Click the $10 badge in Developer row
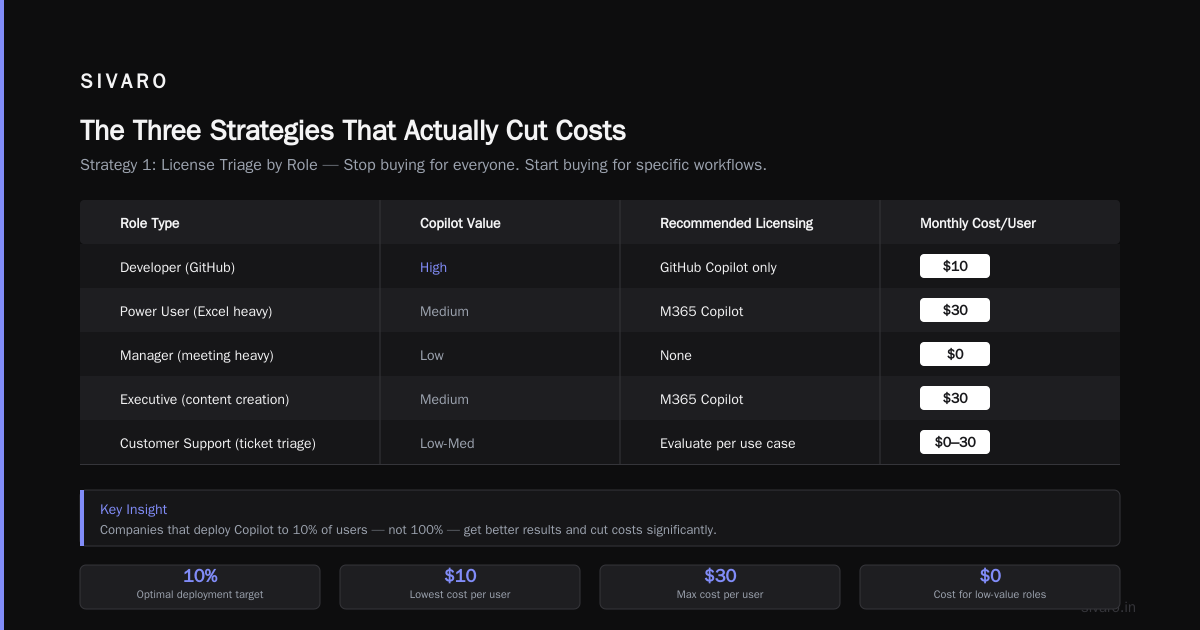 (955, 266)
